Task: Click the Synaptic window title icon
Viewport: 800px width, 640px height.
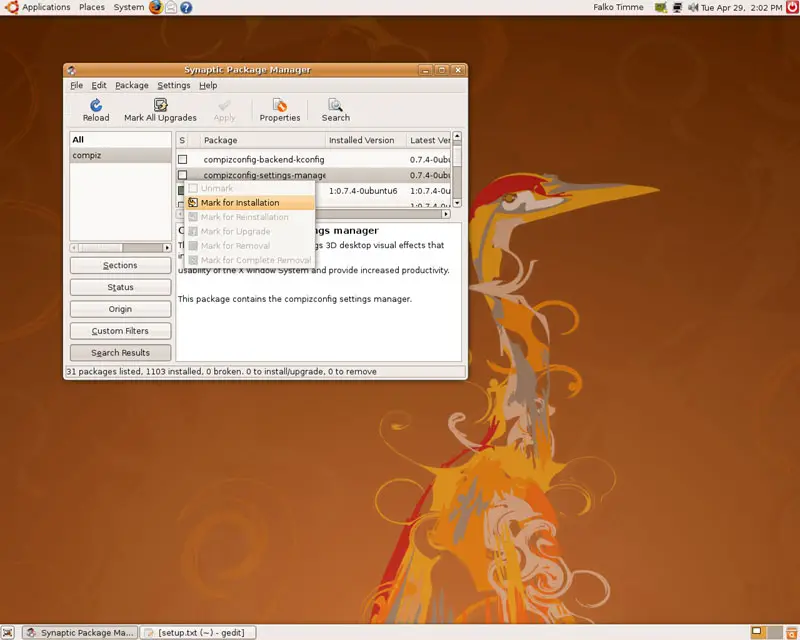Action: [x=71, y=70]
